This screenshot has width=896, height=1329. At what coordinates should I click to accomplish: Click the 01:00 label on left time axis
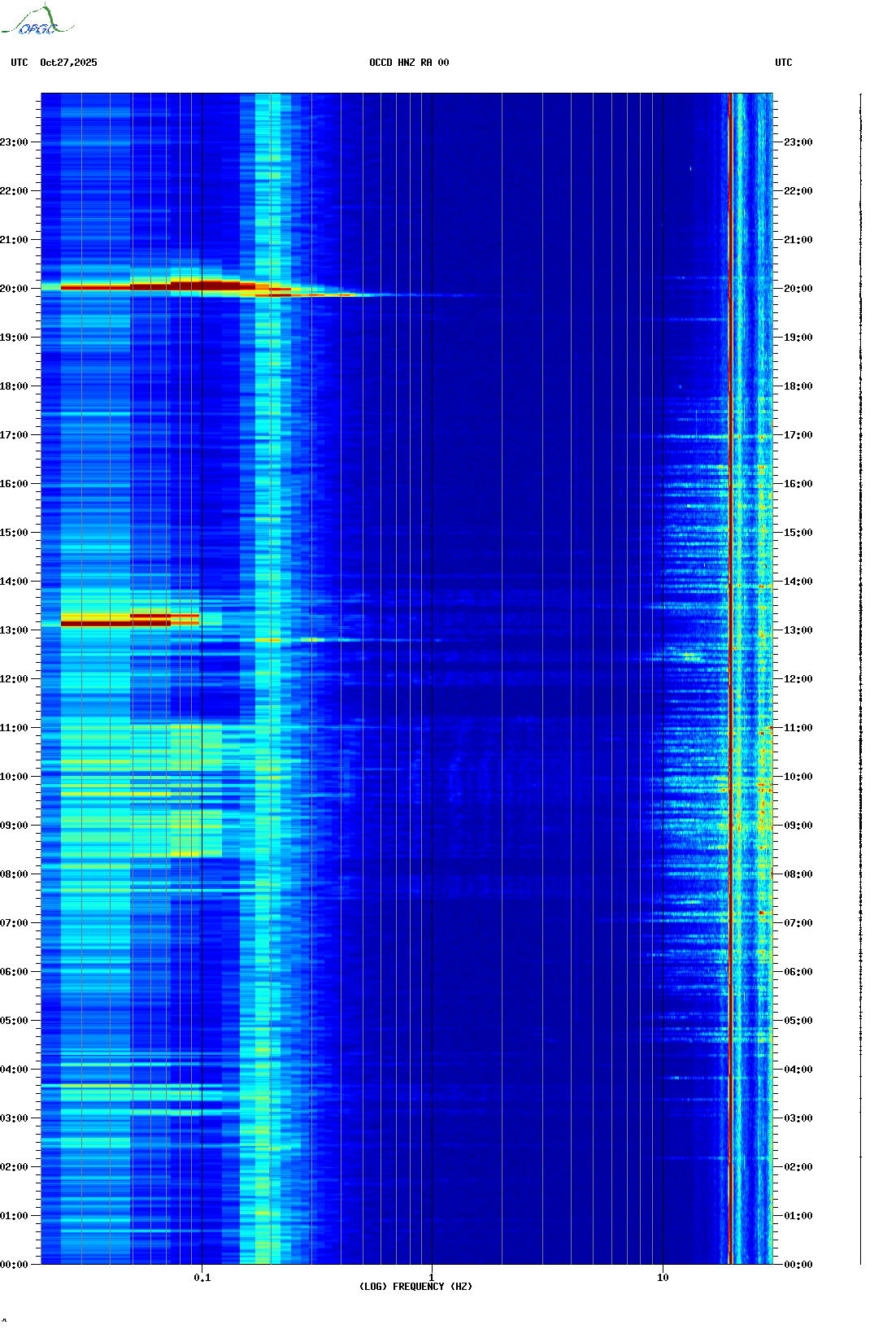click(x=14, y=1216)
